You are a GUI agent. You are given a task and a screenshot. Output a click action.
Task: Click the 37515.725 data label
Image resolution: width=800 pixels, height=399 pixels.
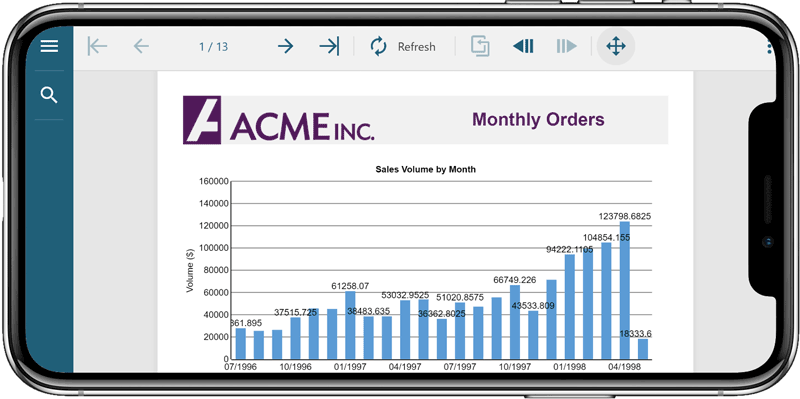coord(296,312)
